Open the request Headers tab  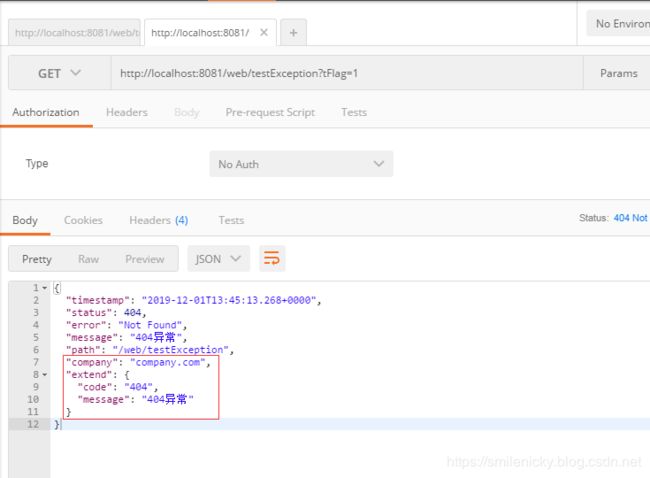(x=127, y=112)
